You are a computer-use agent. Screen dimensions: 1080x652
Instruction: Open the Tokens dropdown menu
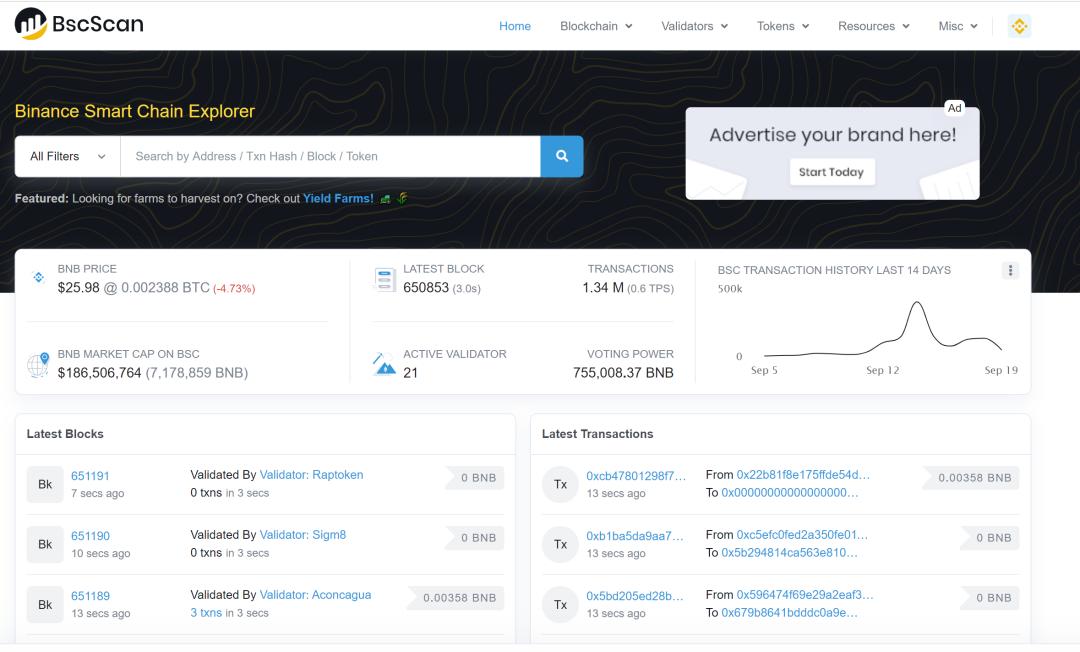(783, 26)
